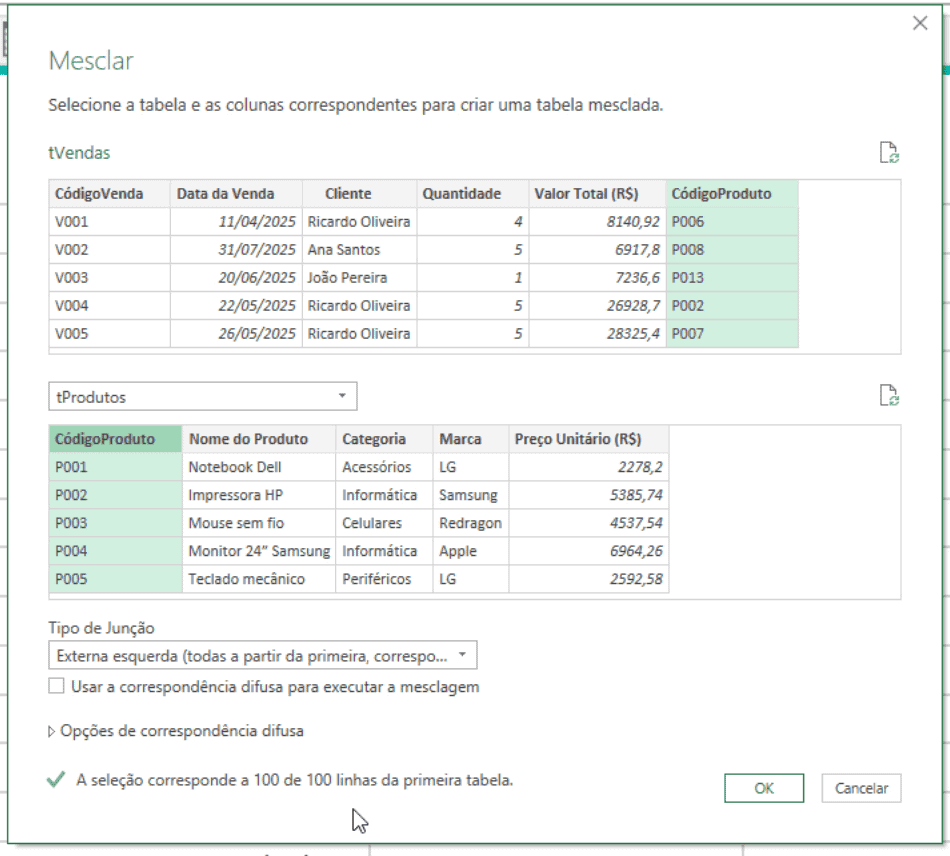Open the Tipo de Junção dropdown
Viewport: 950px width, 856px height.
point(262,656)
